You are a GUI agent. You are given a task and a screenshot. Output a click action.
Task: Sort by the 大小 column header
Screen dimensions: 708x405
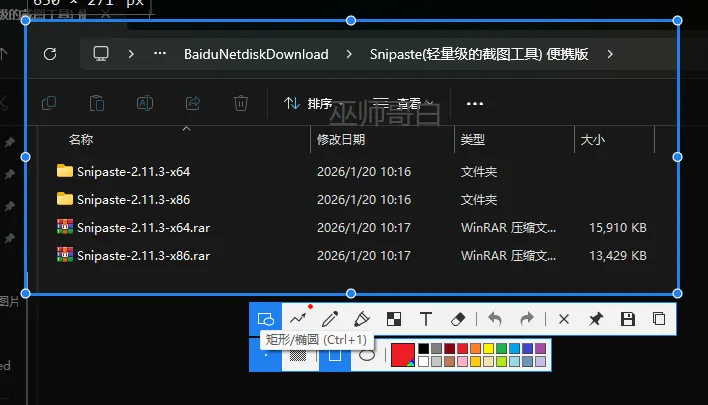pyautogui.click(x=592, y=140)
